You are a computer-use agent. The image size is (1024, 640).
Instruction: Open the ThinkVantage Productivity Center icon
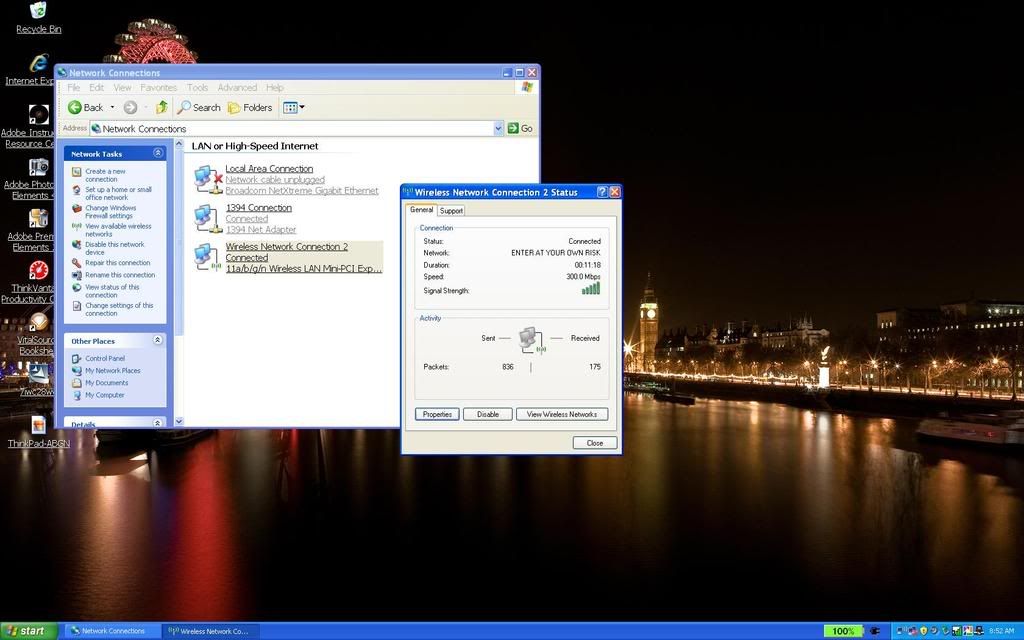(x=38, y=271)
